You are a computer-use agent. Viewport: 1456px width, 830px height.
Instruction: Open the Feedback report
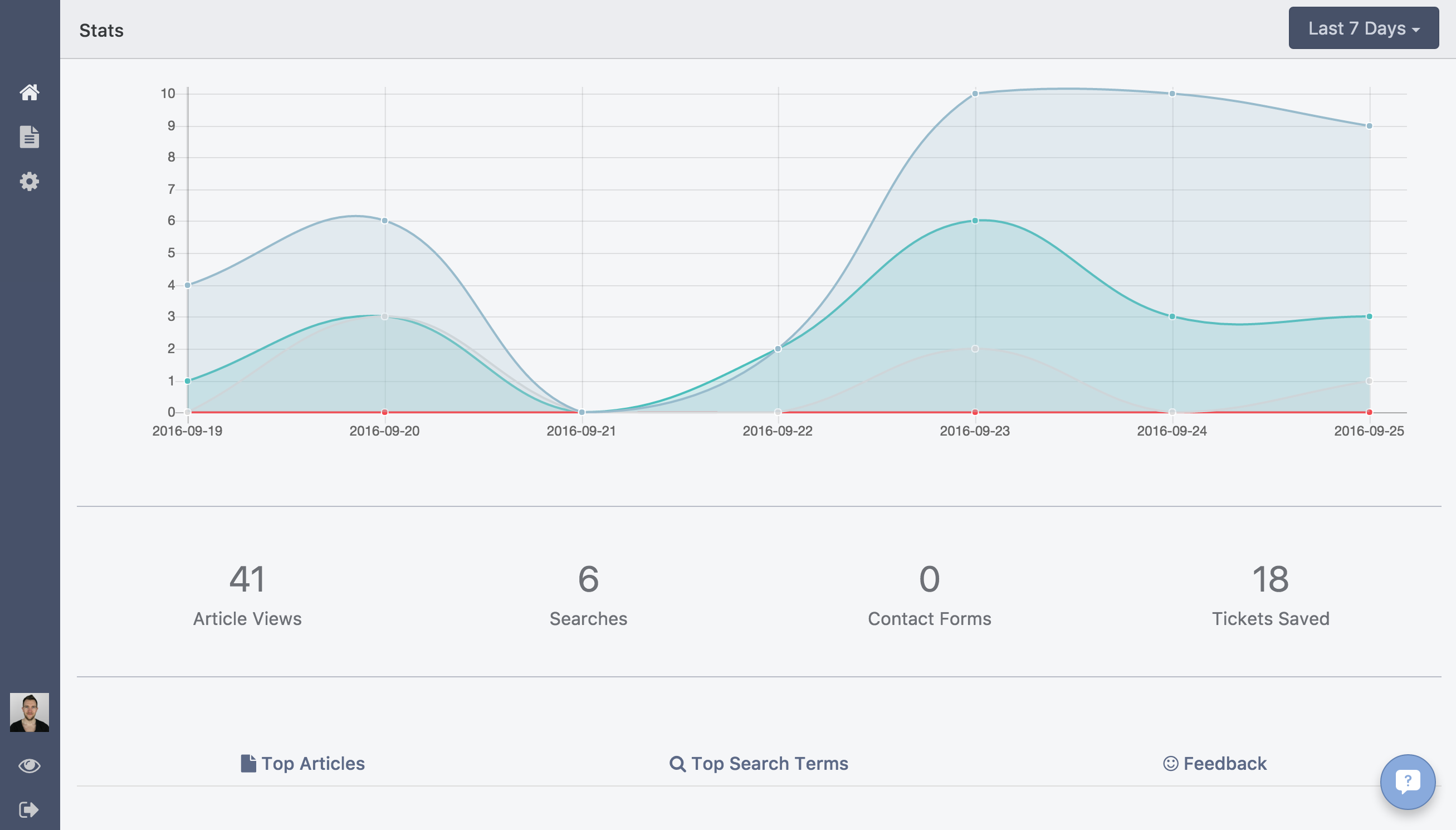click(x=1224, y=763)
